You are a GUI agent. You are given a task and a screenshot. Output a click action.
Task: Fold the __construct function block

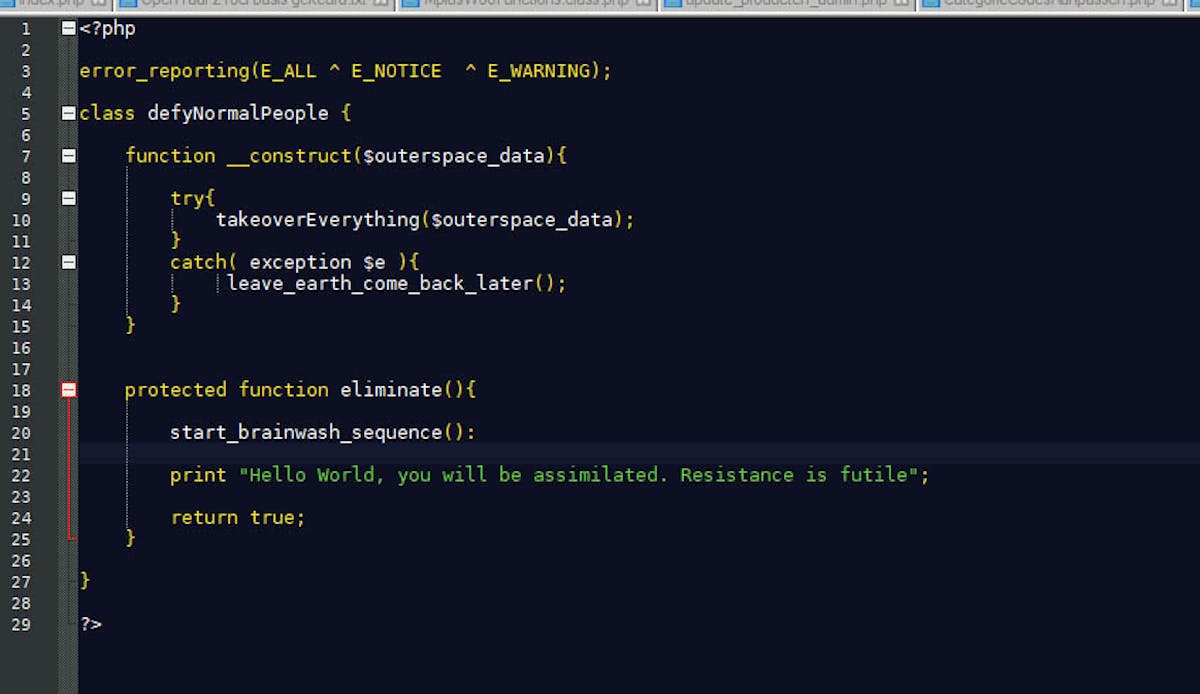click(68, 156)
